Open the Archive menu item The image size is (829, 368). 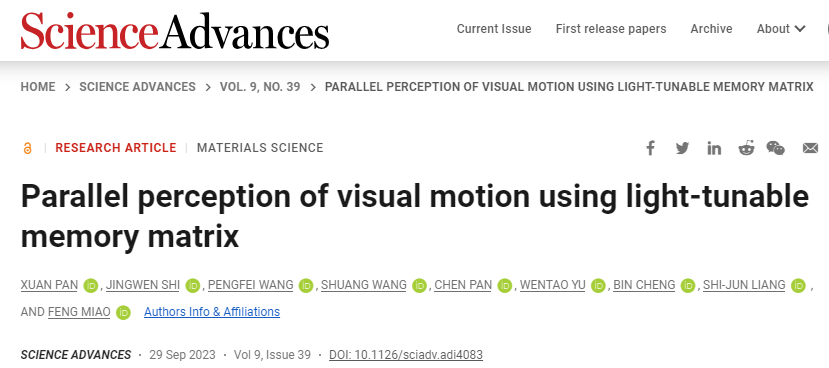point(711,29)
